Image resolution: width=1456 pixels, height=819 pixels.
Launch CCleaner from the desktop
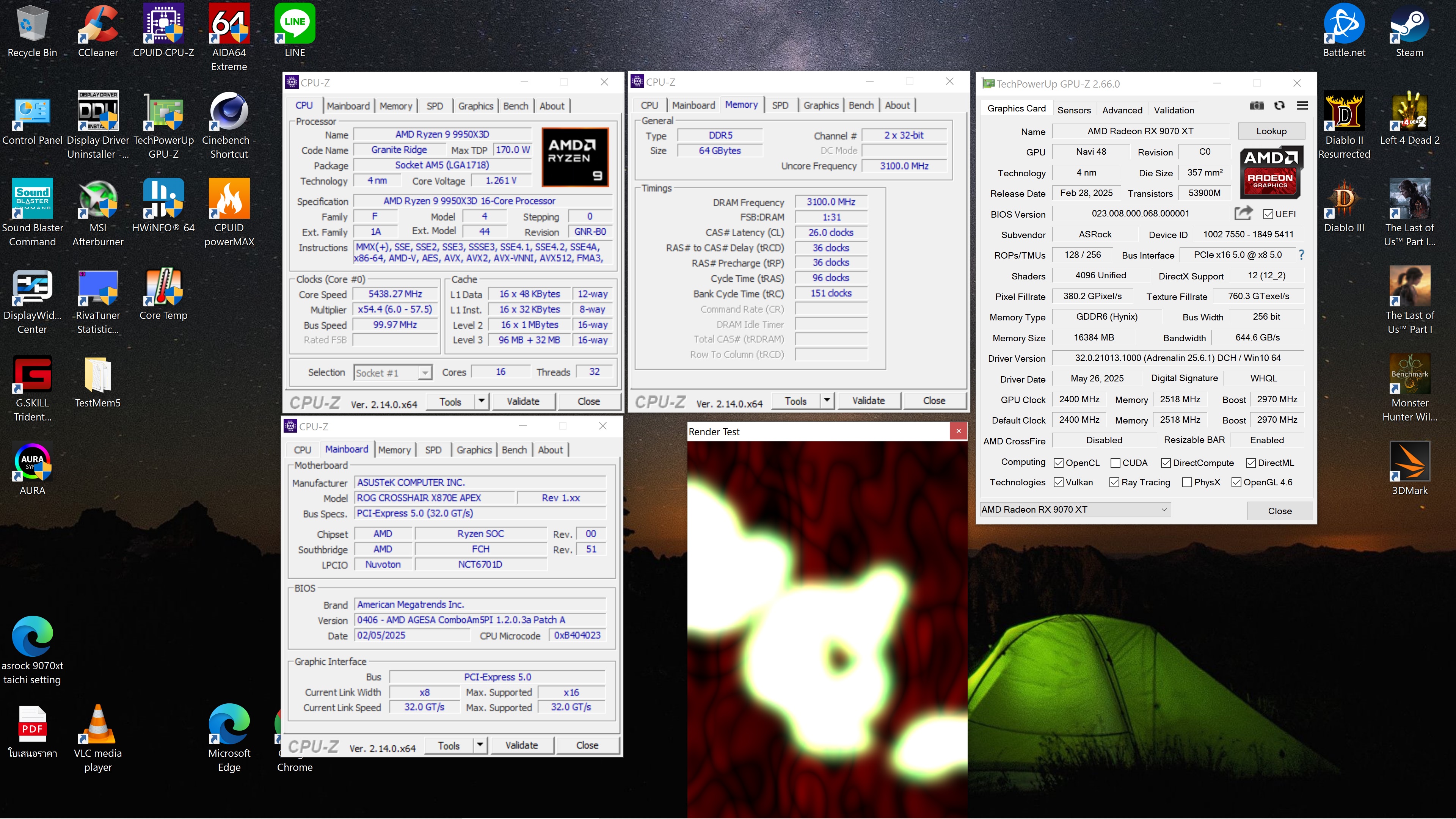(x=98, y=31)
